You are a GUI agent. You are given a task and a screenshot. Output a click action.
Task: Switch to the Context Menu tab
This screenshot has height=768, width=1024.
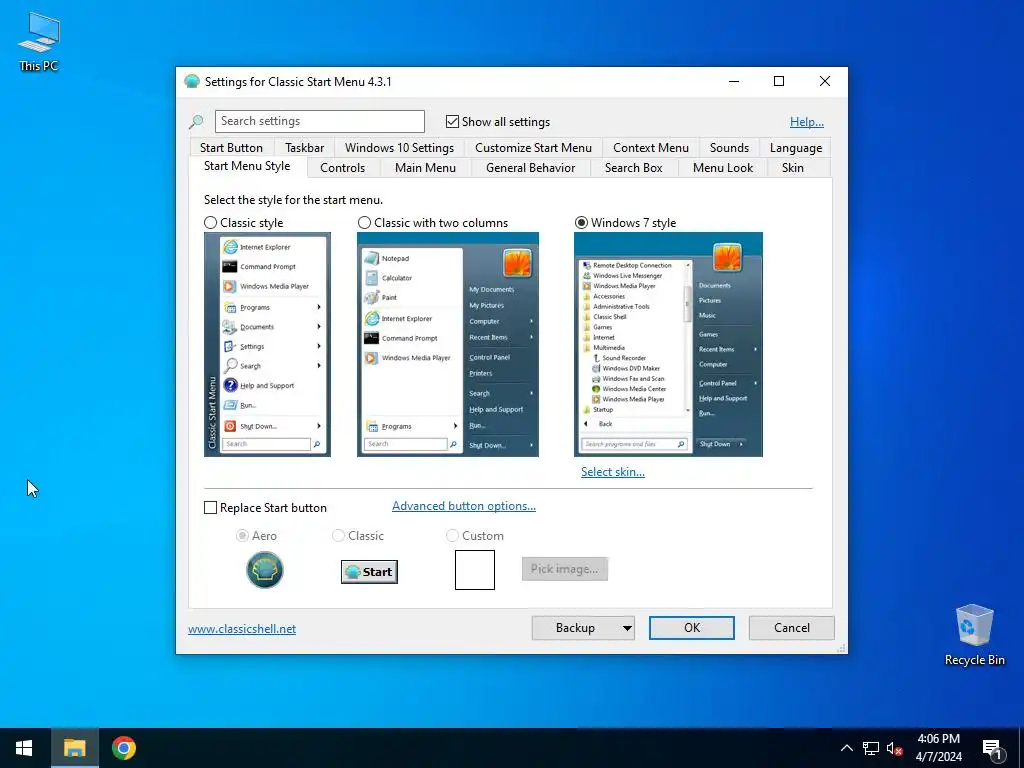(650, 148)
